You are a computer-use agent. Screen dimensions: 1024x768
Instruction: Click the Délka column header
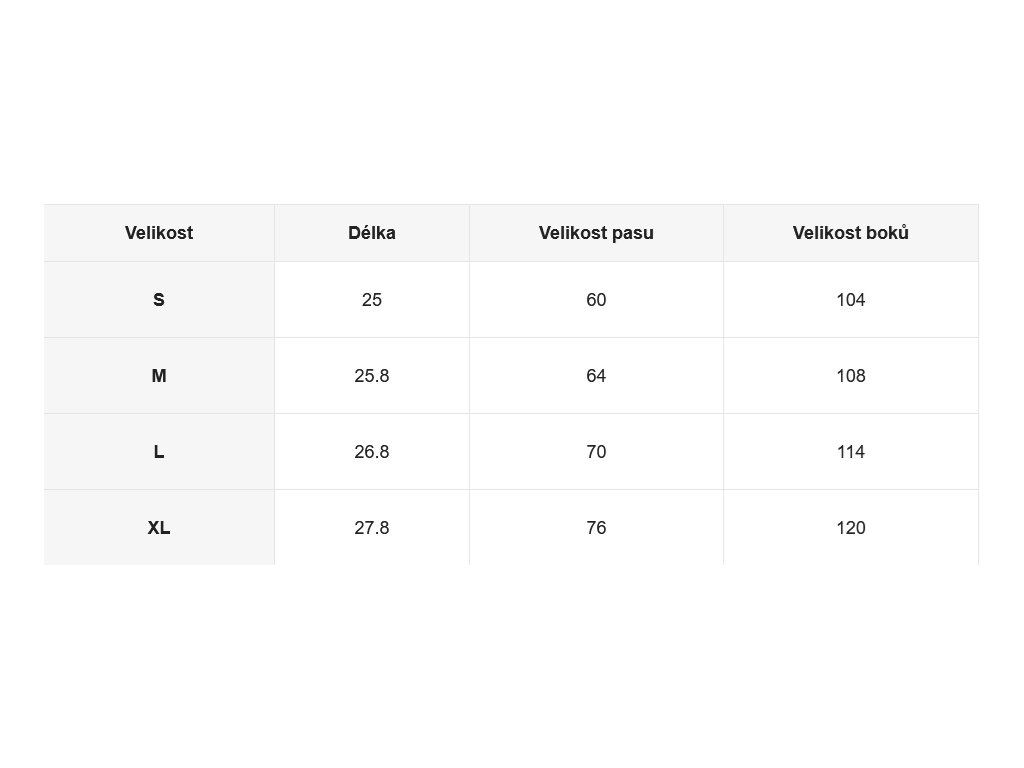372,233
